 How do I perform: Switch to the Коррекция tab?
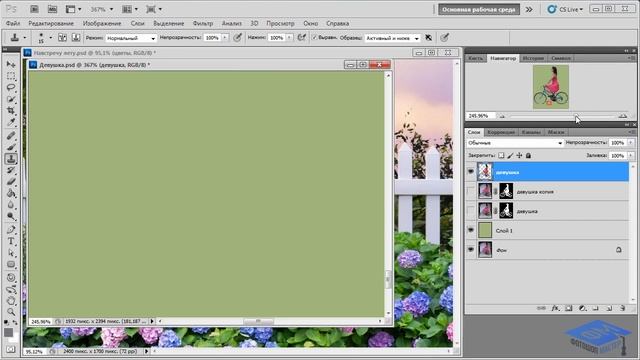pos(501,132)
